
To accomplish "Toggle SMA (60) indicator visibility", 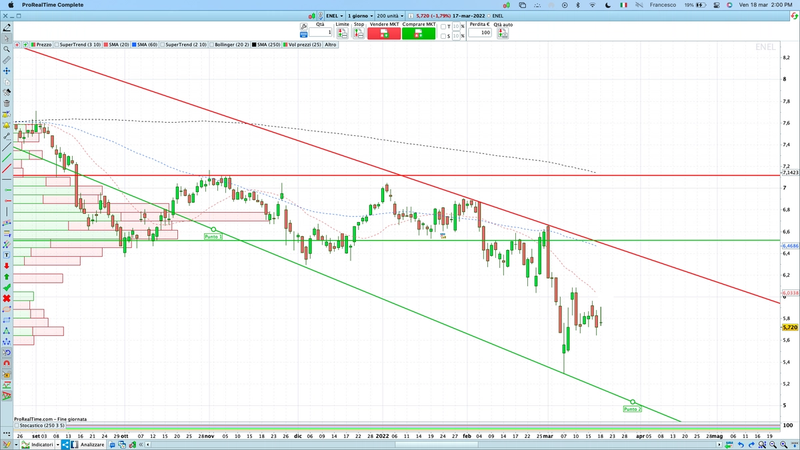I will point(134,45).
